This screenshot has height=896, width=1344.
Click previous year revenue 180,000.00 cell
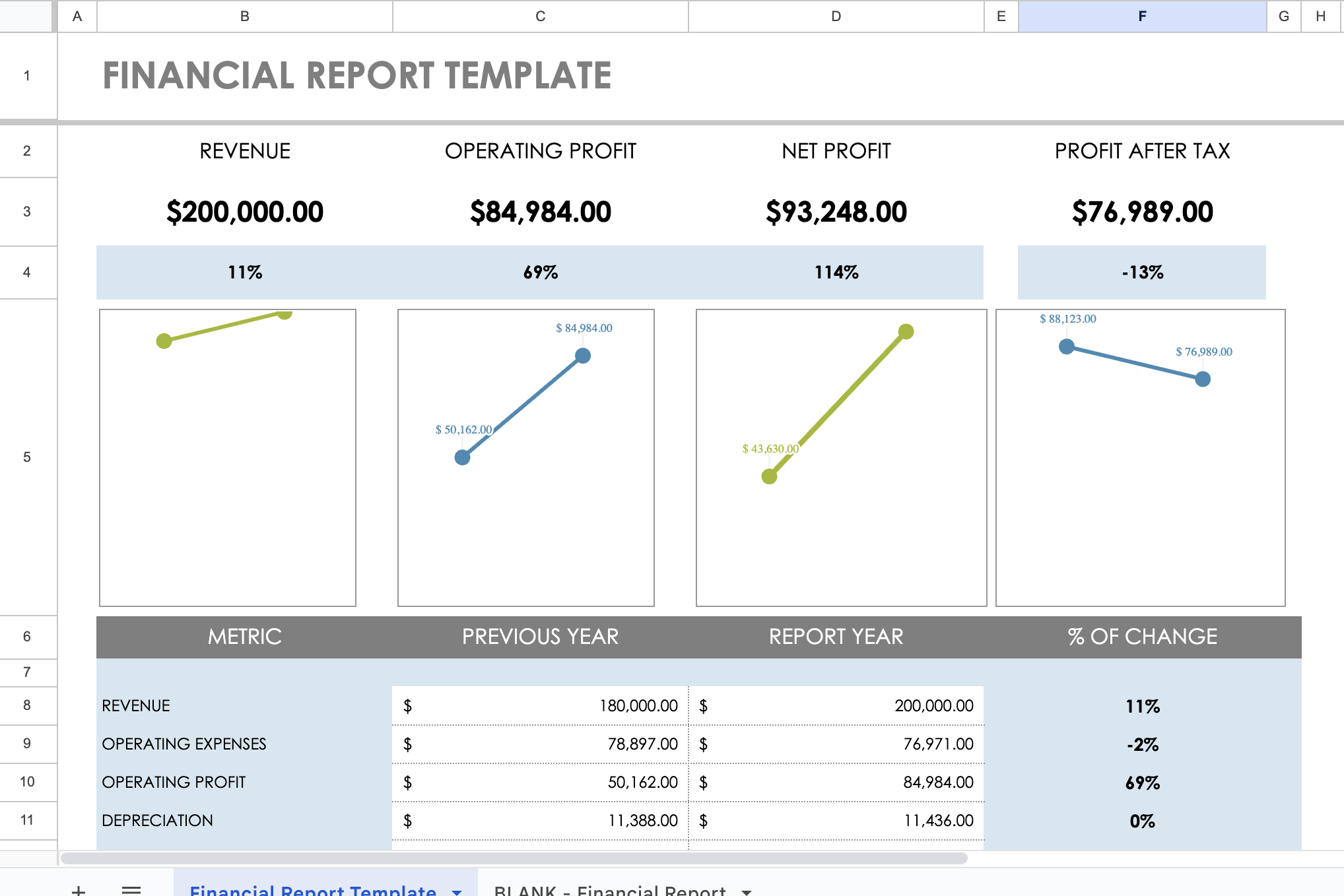540,706
